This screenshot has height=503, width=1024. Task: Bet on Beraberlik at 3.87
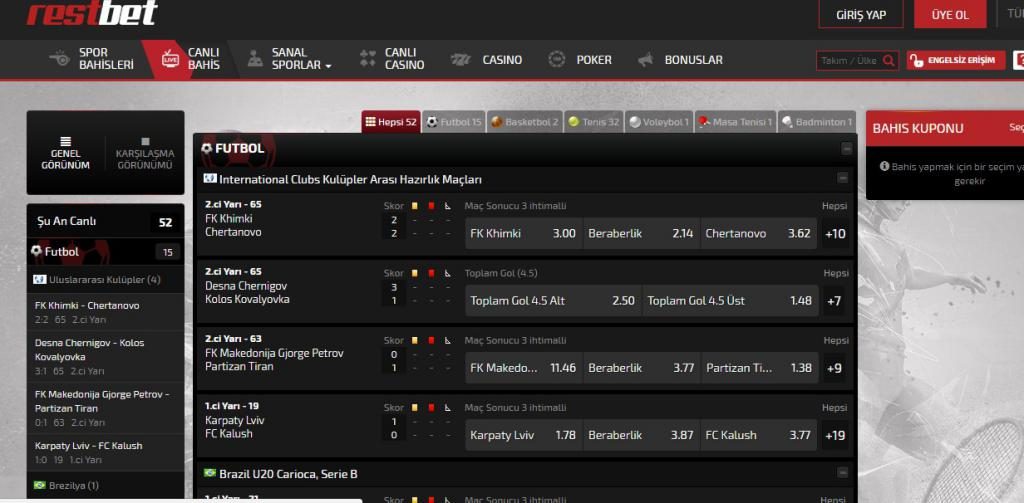(x=641, y=435)
